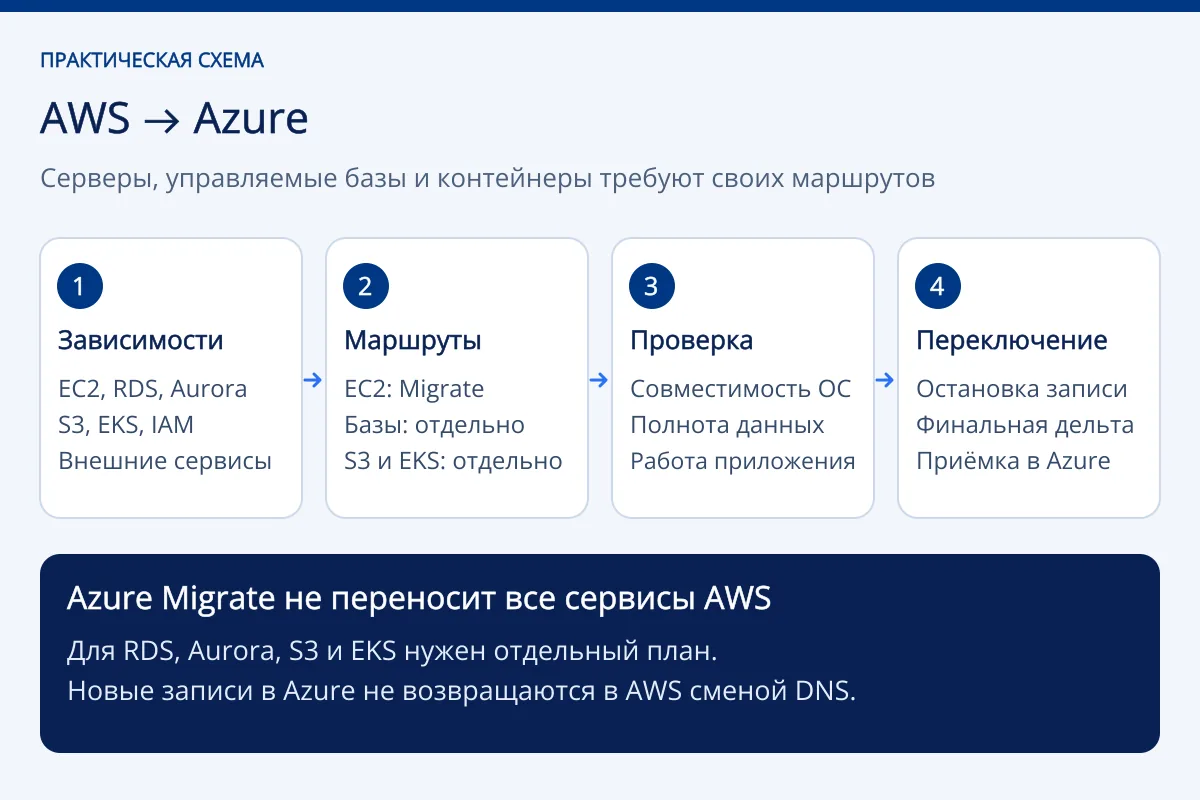This screenshot has height=800, width=1200.
Task: Click the Финальная дельта line
Action: pyautogui.click(x=1025, y=425)
